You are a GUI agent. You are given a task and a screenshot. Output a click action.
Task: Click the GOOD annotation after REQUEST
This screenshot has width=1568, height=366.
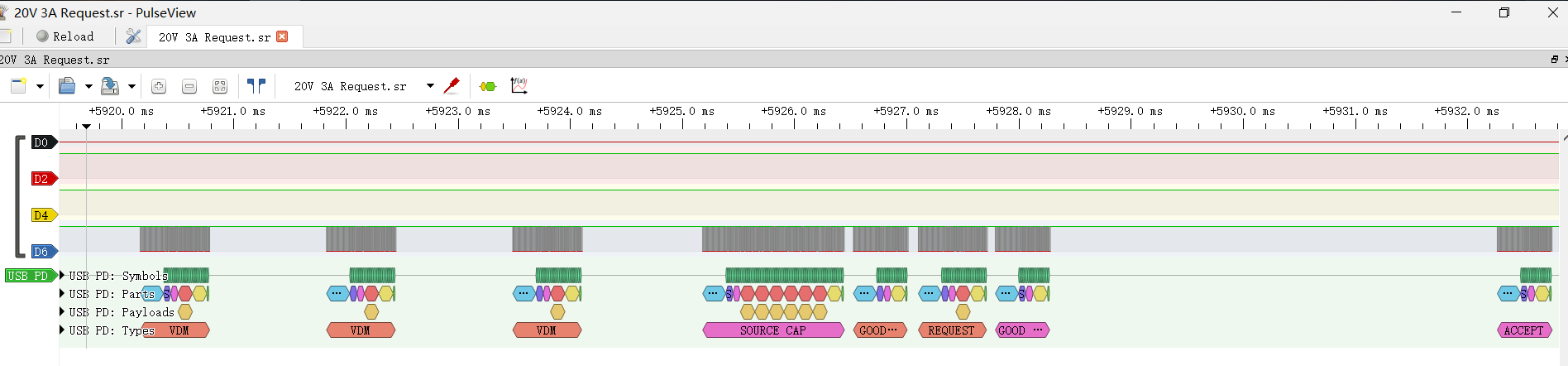[1022, 330]
